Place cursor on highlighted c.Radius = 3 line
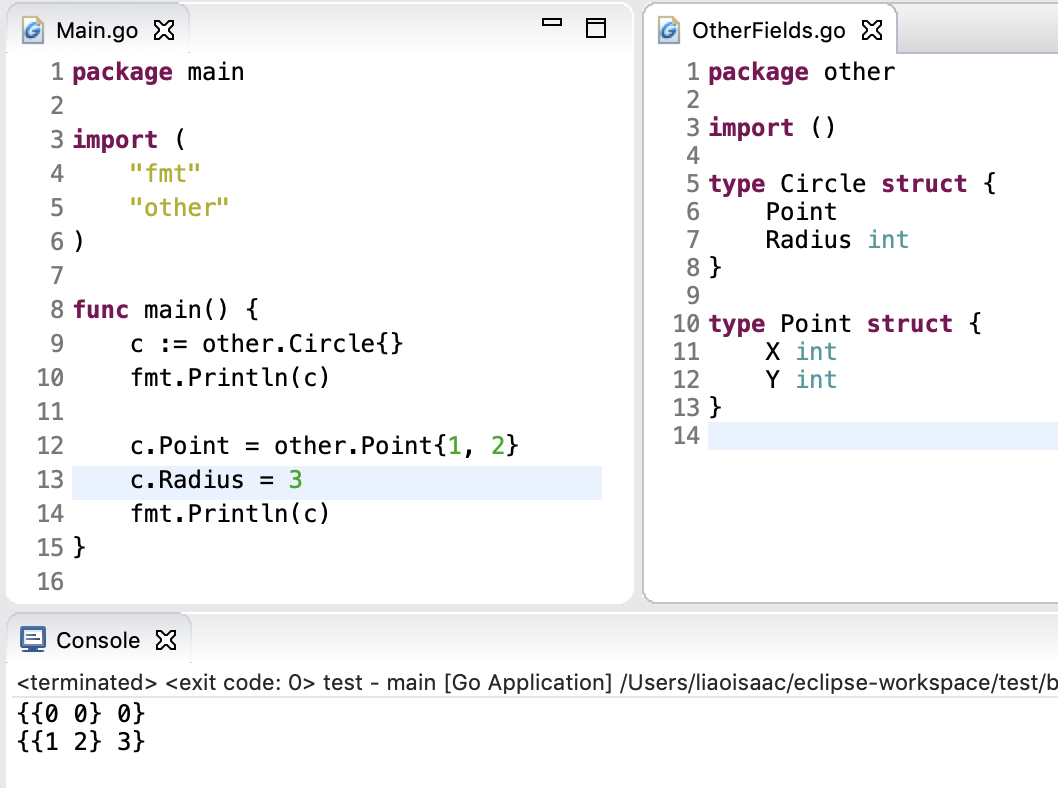The width and height of the screenshot is (1058, 788). 216,480
